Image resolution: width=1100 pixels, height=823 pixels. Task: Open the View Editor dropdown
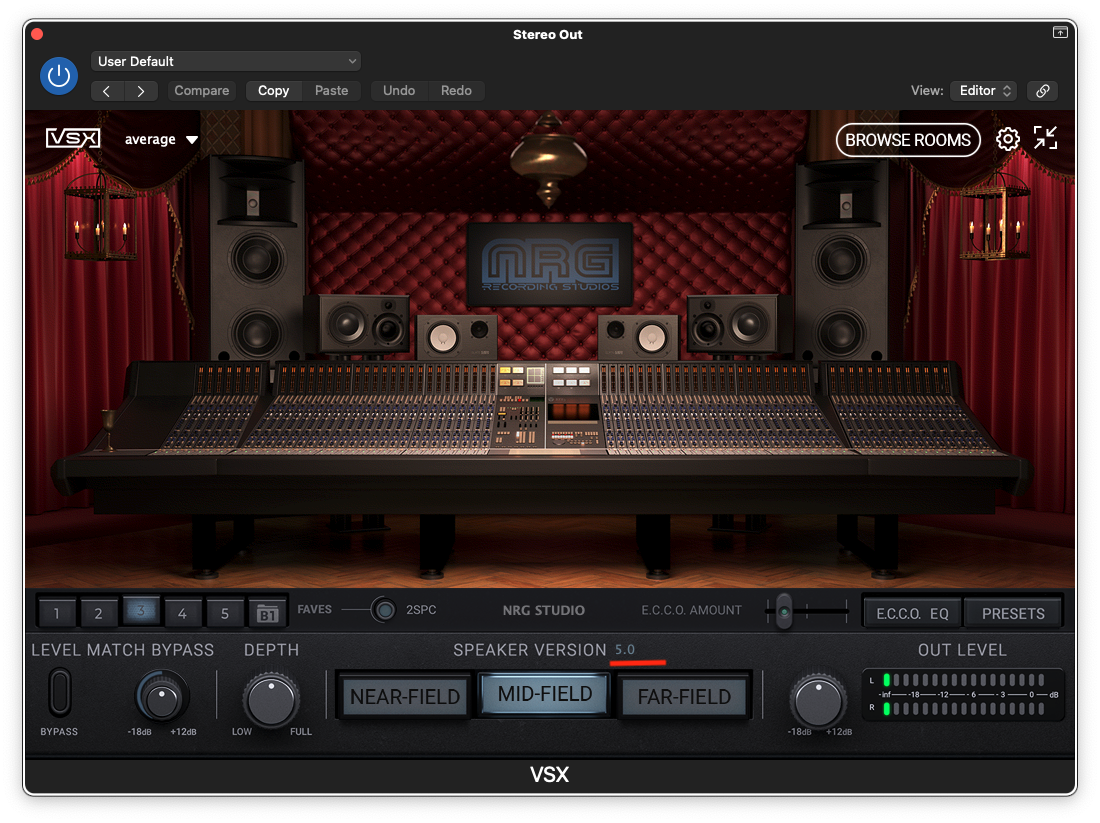click(984, 91)
